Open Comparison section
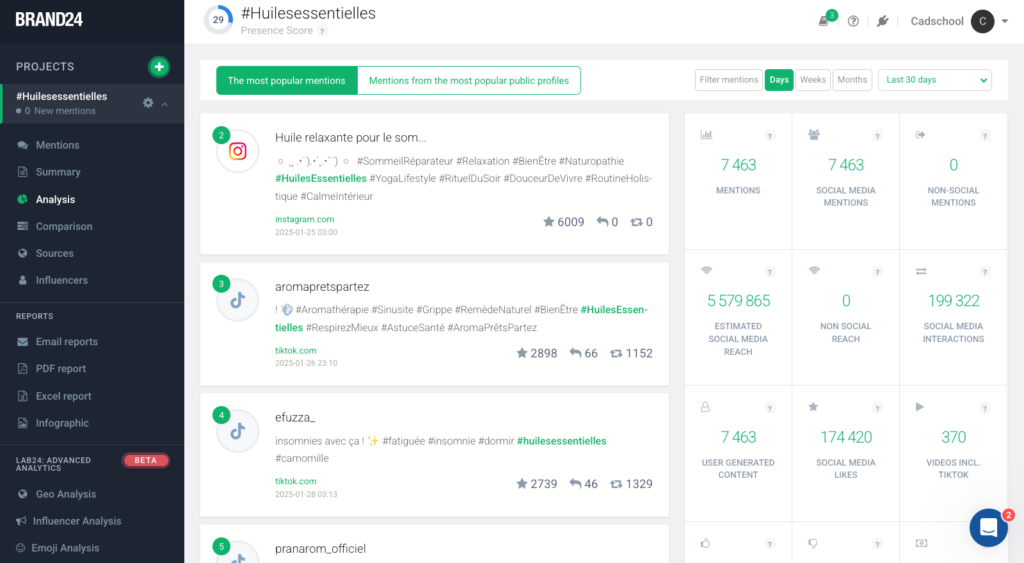This screenshot has width=1024, height=563. (x=64, y=226)
